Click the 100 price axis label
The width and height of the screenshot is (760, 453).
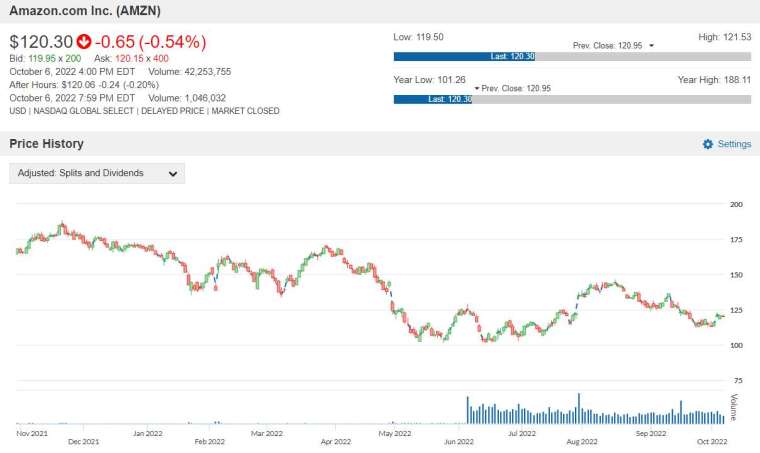pos(736,345)
